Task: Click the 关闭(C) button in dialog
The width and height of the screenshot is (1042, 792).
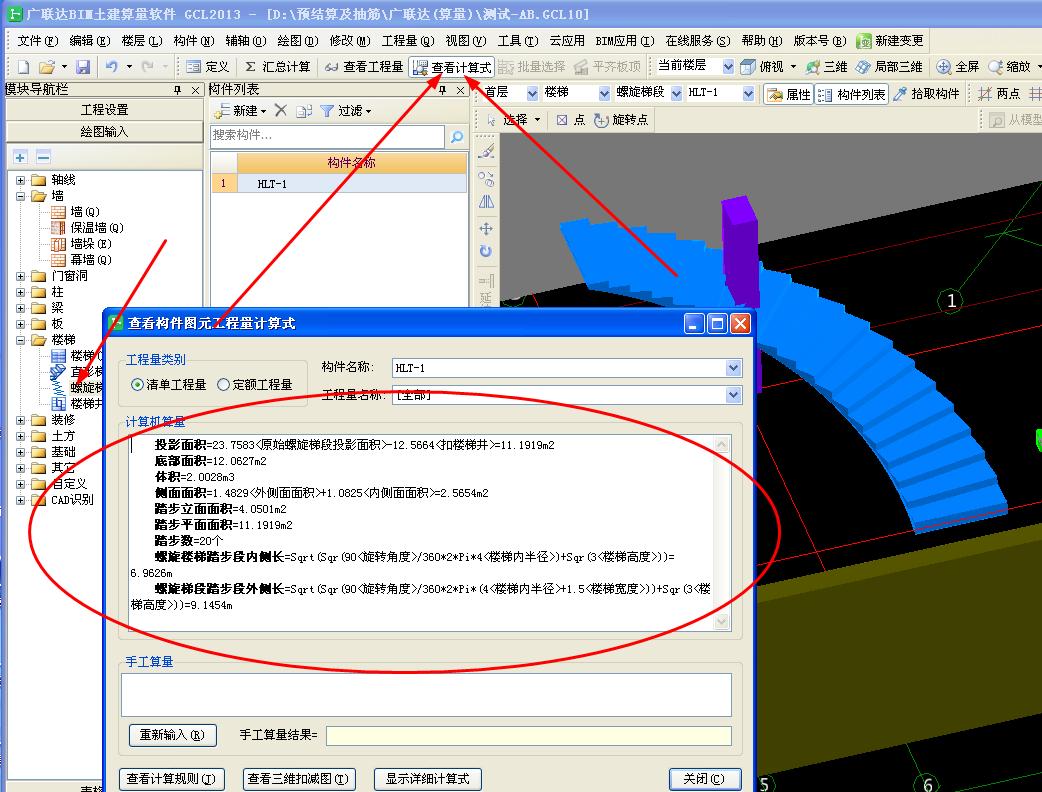Action: point(704,779)
